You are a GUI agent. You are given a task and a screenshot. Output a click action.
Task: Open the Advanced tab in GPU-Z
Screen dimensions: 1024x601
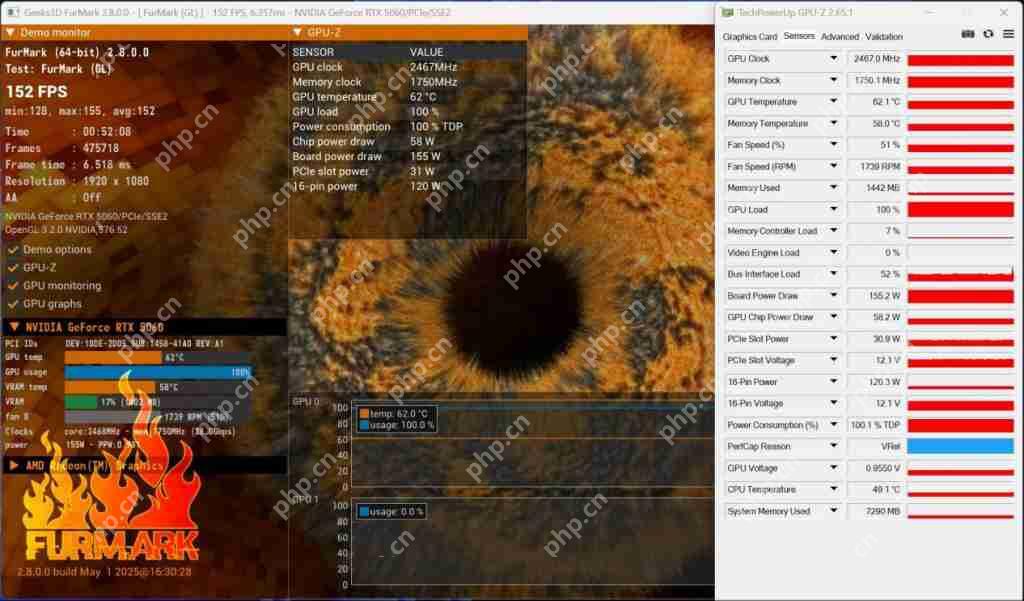840,37
